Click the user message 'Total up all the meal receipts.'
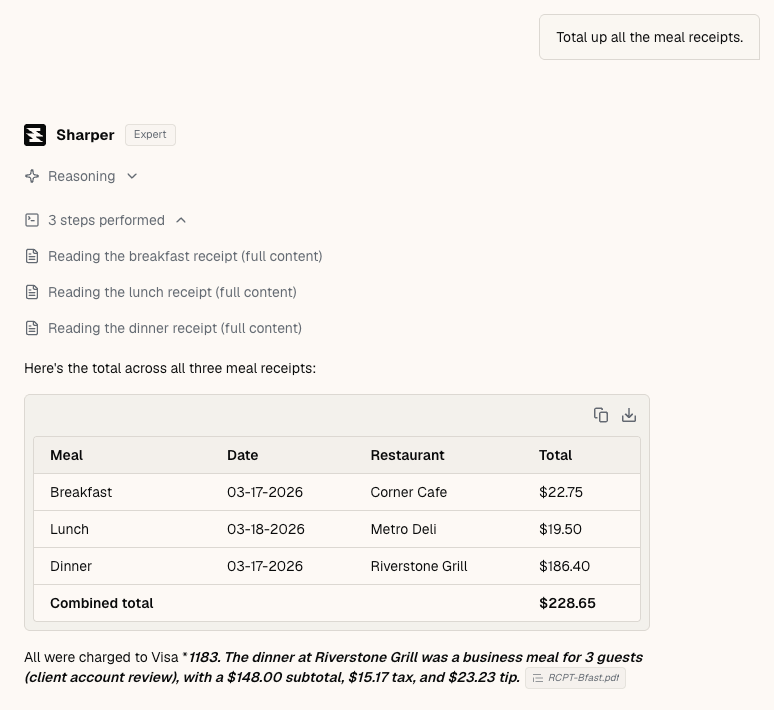This screenshot has width=774, height=710. click(649, 38)
